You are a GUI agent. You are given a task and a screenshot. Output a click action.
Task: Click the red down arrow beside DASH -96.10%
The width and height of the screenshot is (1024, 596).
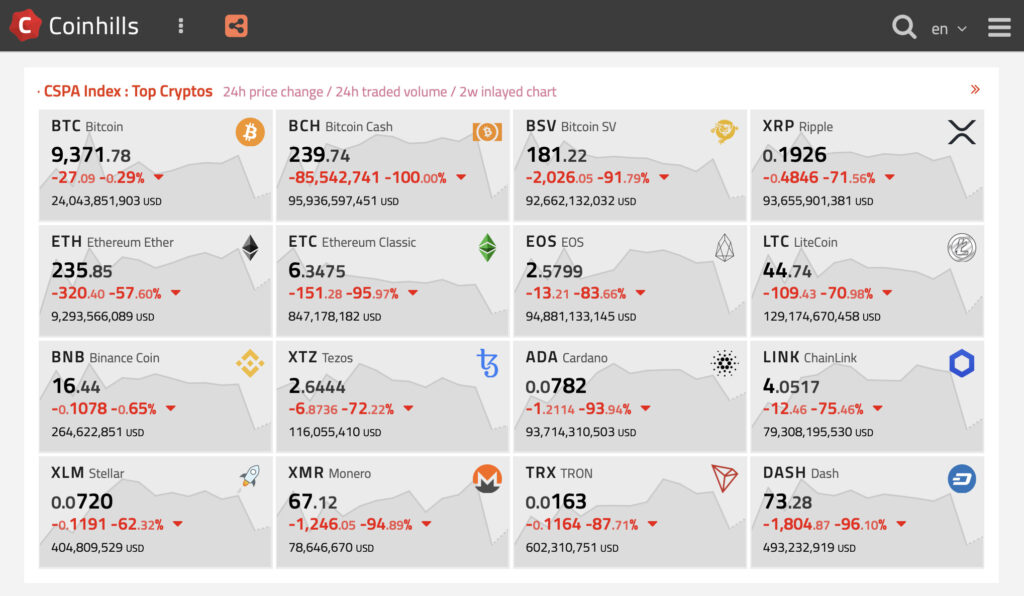[901, 524]
